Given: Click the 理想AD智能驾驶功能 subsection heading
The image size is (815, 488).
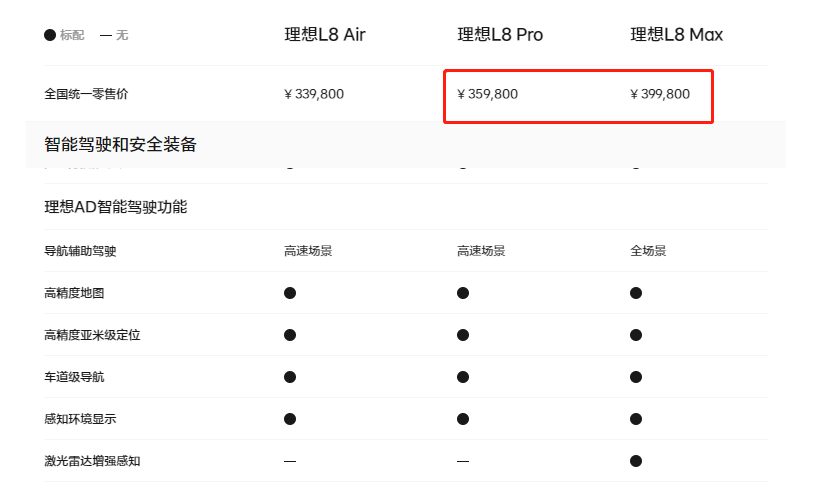Looking at the screenshot, I should pos(115,207).
